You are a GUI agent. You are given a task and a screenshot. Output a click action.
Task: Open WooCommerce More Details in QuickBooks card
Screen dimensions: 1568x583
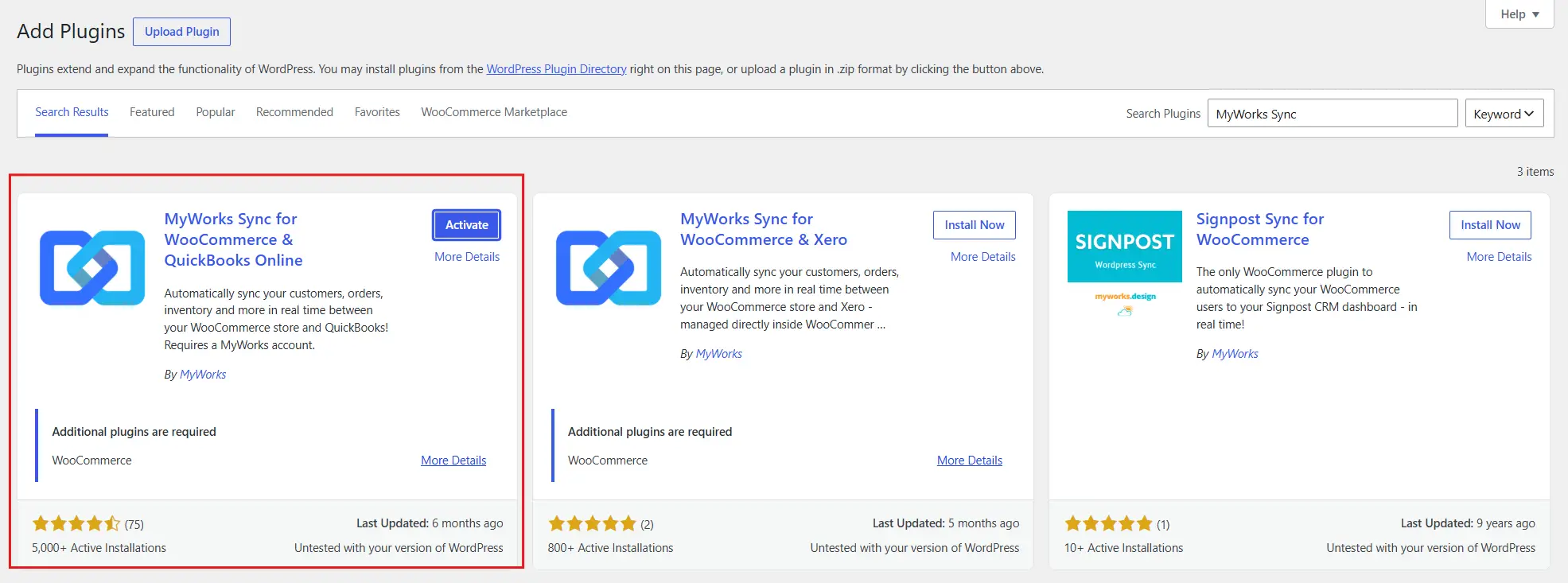coord(453,461)
